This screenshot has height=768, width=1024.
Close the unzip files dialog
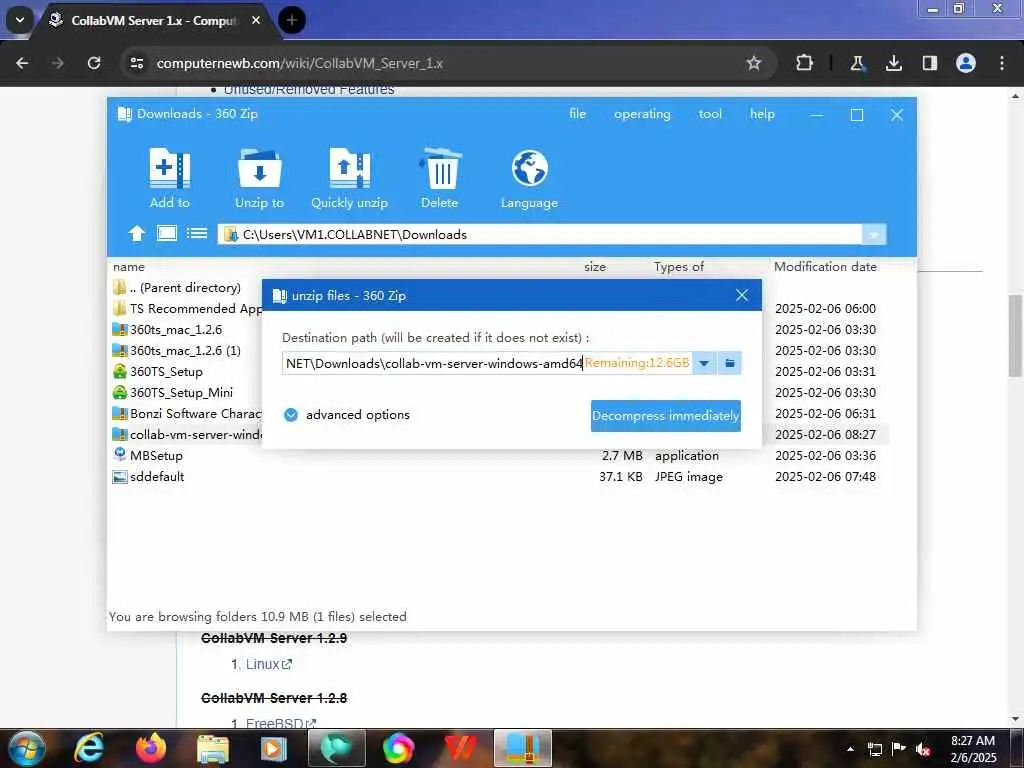pyautogui.click(x=742, y=295)
